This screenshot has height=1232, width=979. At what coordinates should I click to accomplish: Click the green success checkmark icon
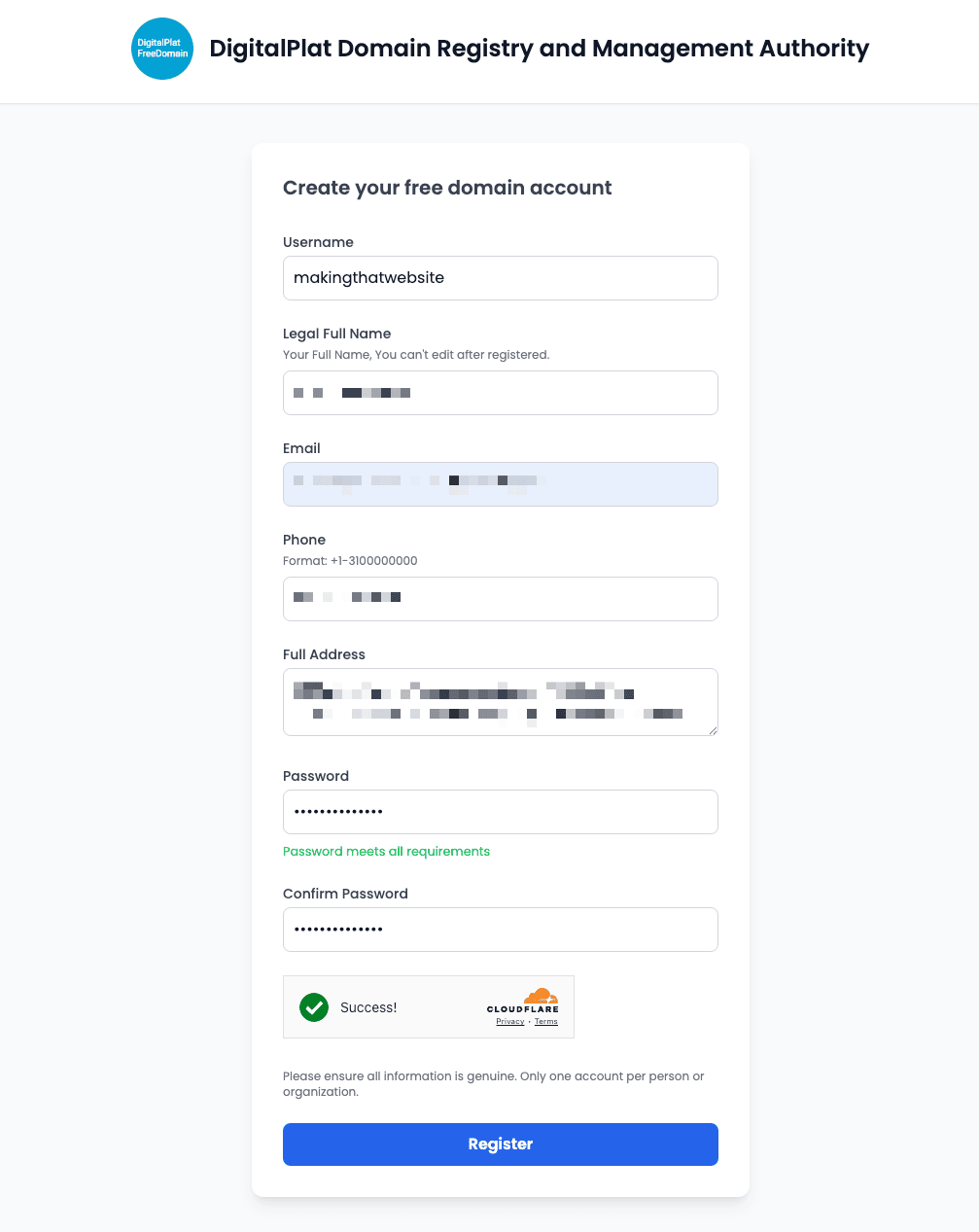pos(313,1007)
